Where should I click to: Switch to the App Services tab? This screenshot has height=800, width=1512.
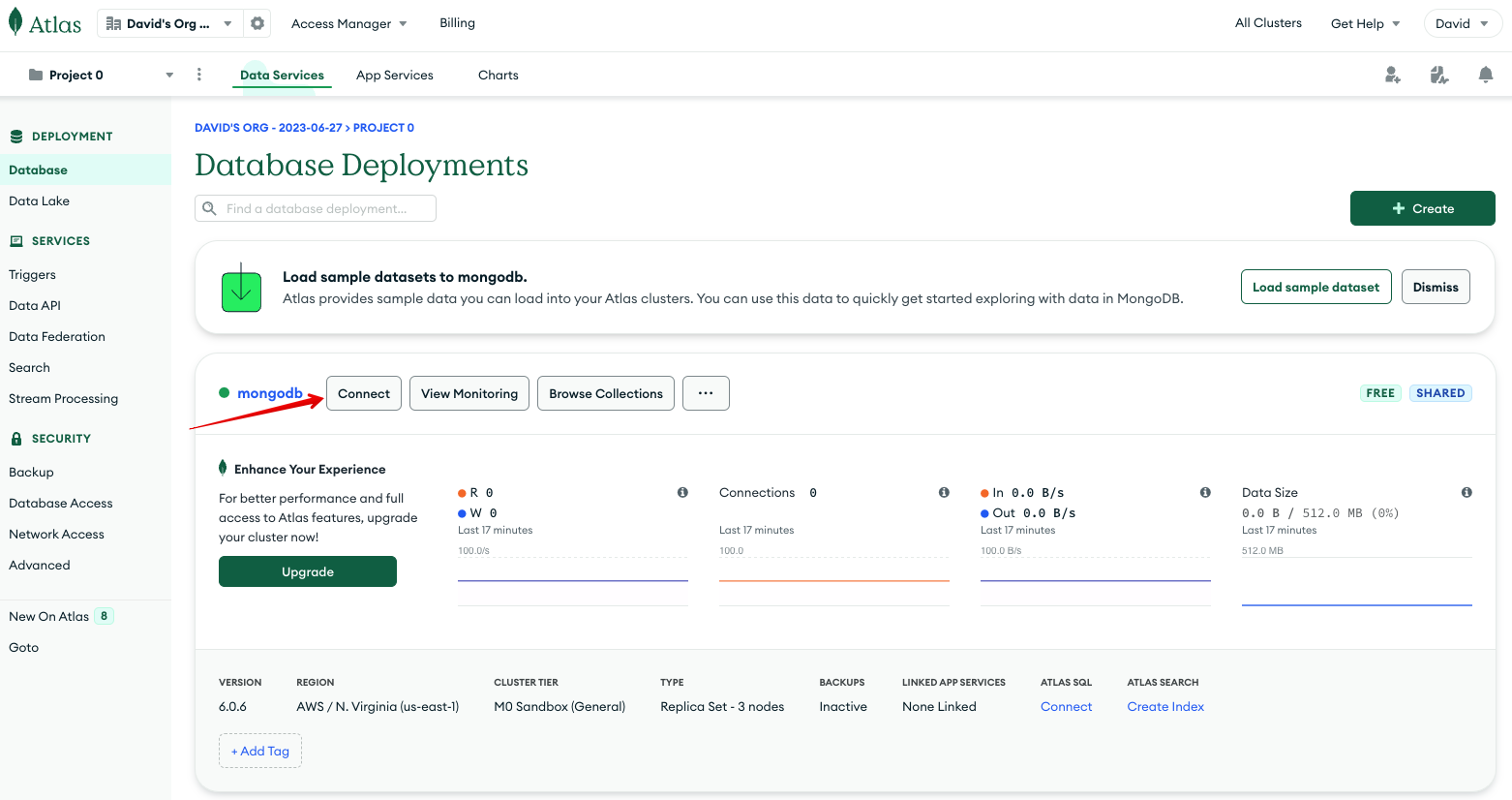394,74
